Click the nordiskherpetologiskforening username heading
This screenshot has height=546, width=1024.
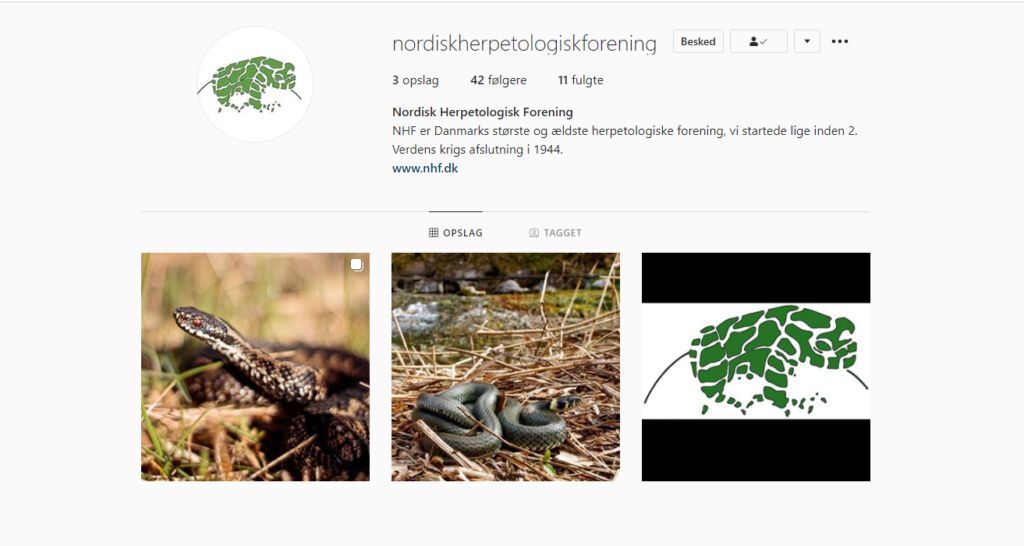pyautogui.click(x=524, y=43)
